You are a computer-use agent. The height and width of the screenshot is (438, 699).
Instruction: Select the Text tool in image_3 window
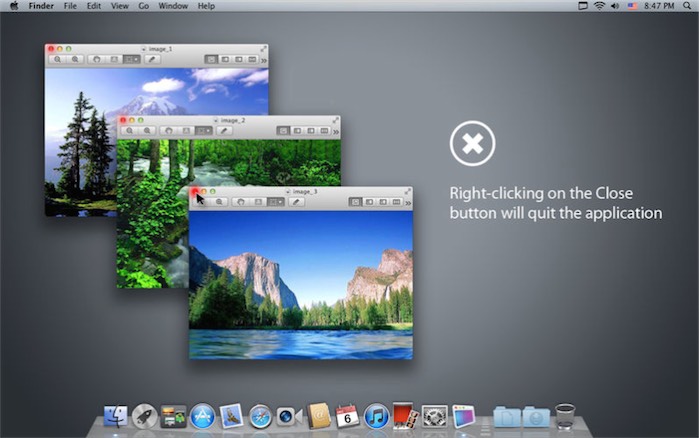click(x=258, y=202)
